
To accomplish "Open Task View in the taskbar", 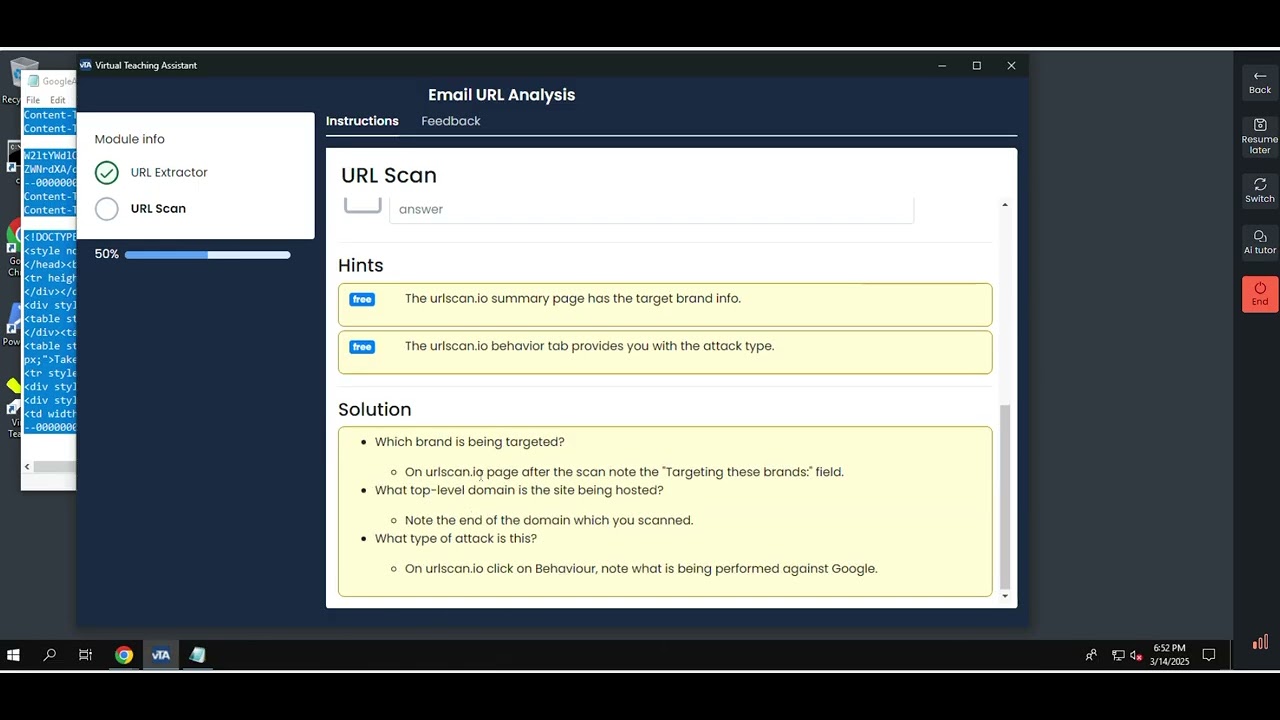I will pos(86,655).
